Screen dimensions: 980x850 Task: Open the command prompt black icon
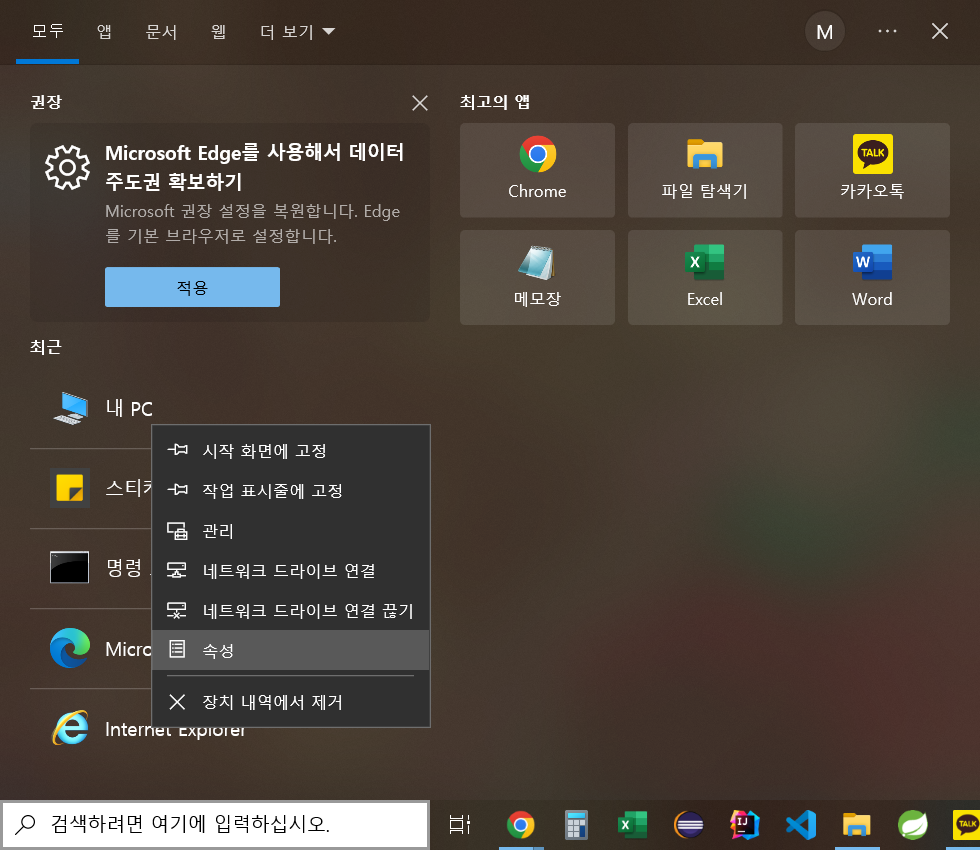click(69, 568)
